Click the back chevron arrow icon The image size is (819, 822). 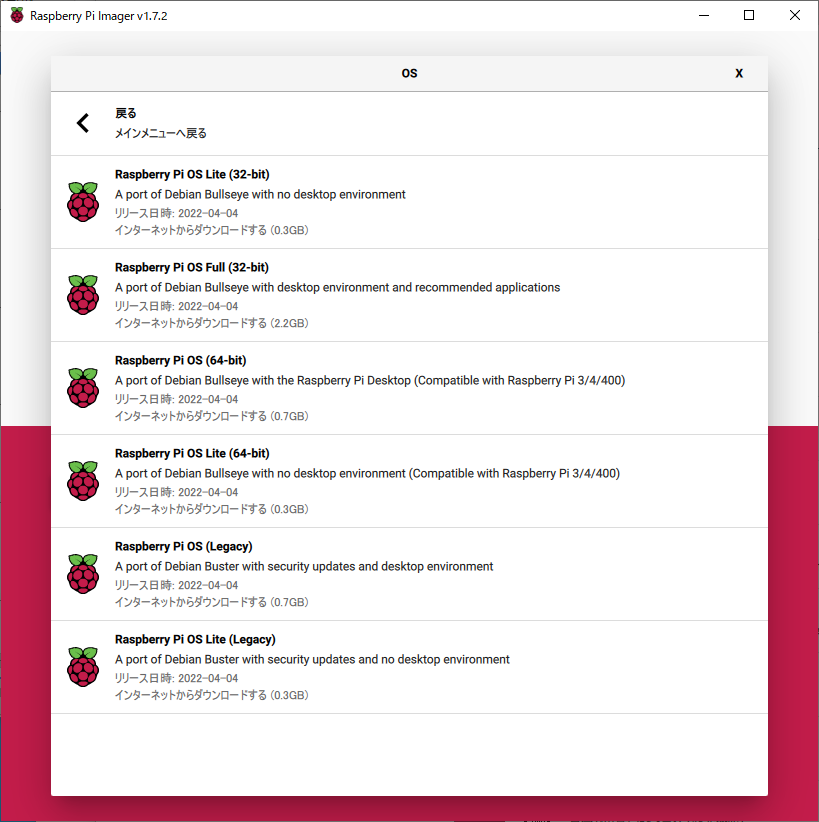[83, 123]
